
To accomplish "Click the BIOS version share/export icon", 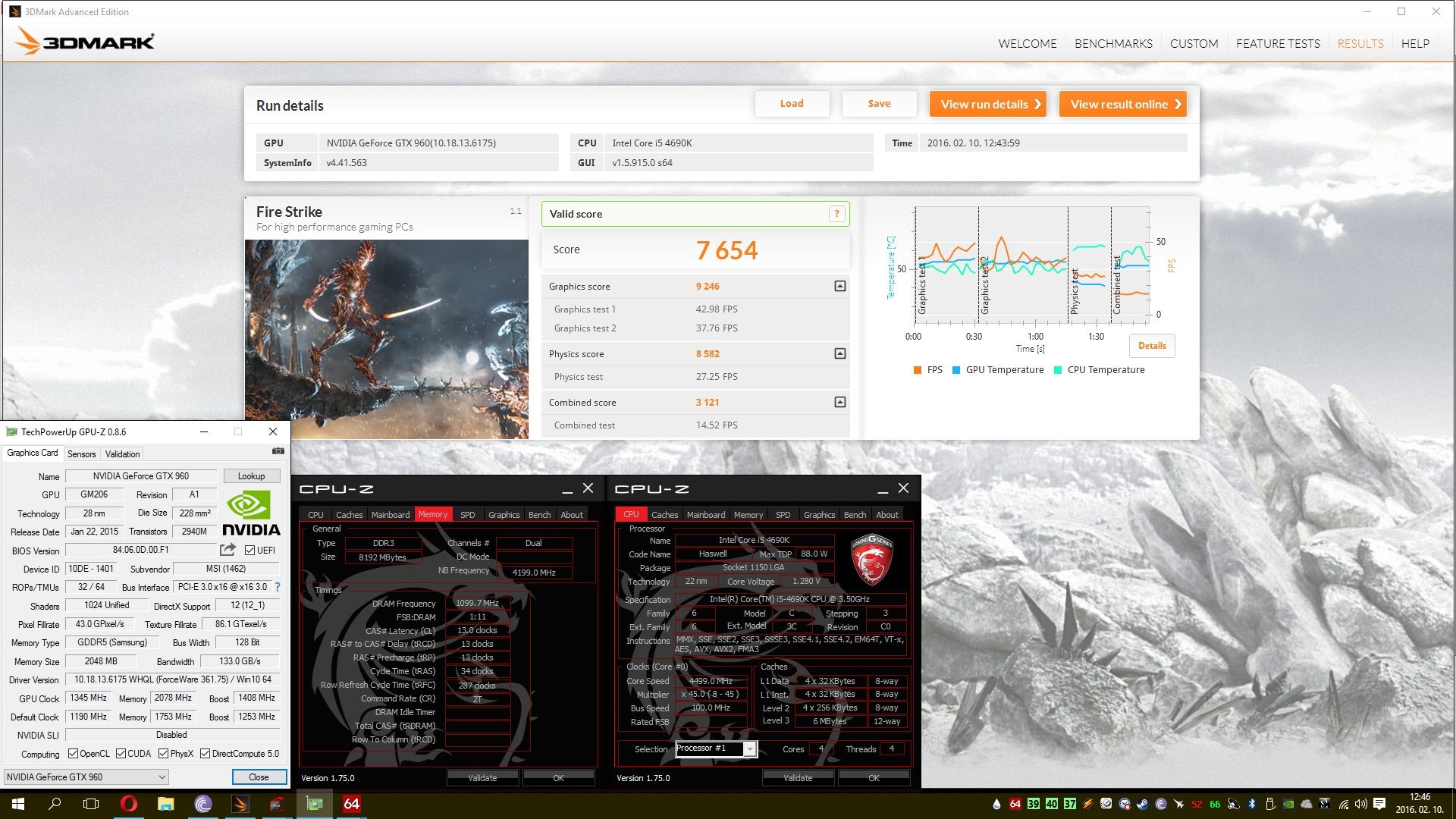I will [227, 550].
